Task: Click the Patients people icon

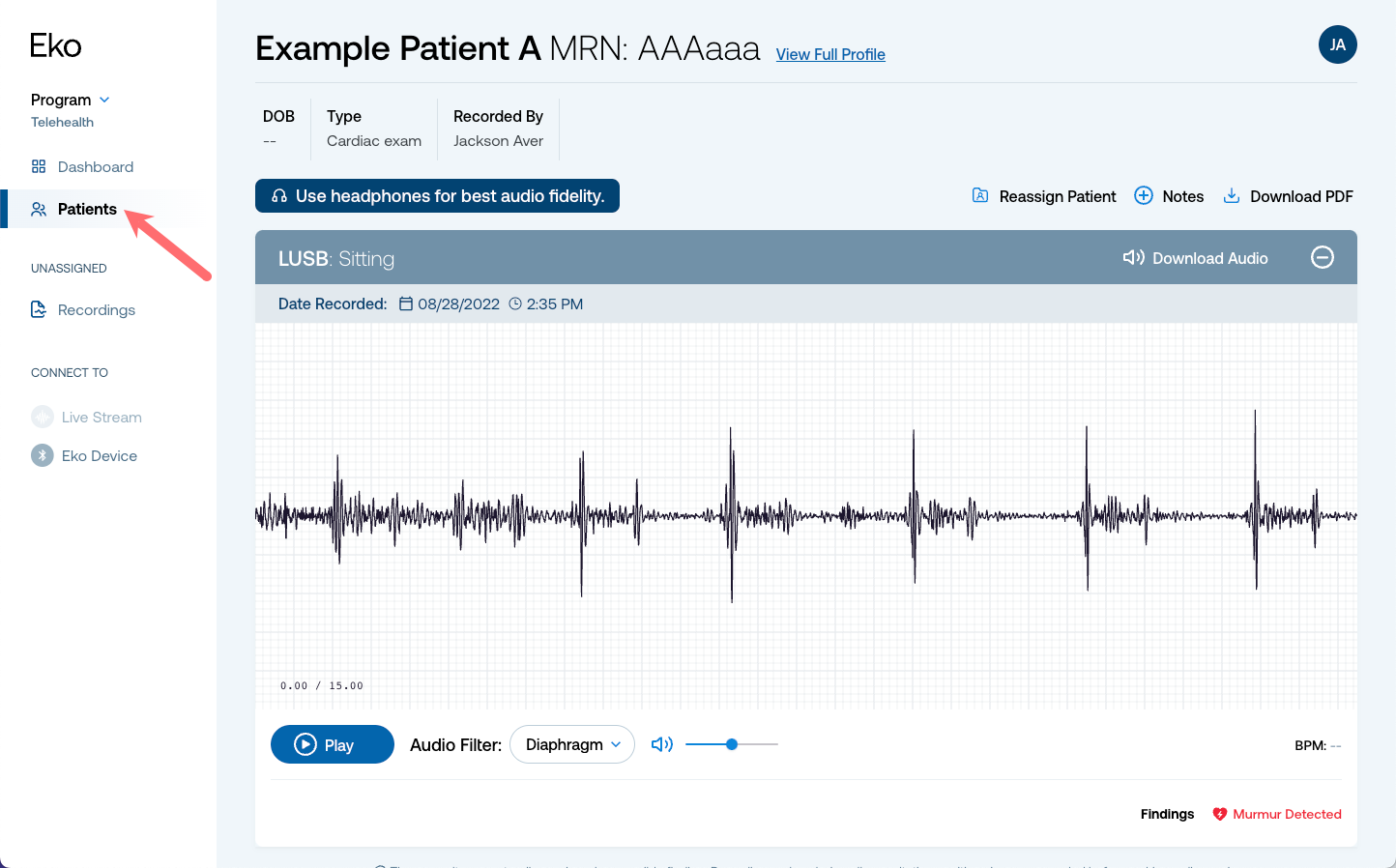Action: (x=39, y=209)
